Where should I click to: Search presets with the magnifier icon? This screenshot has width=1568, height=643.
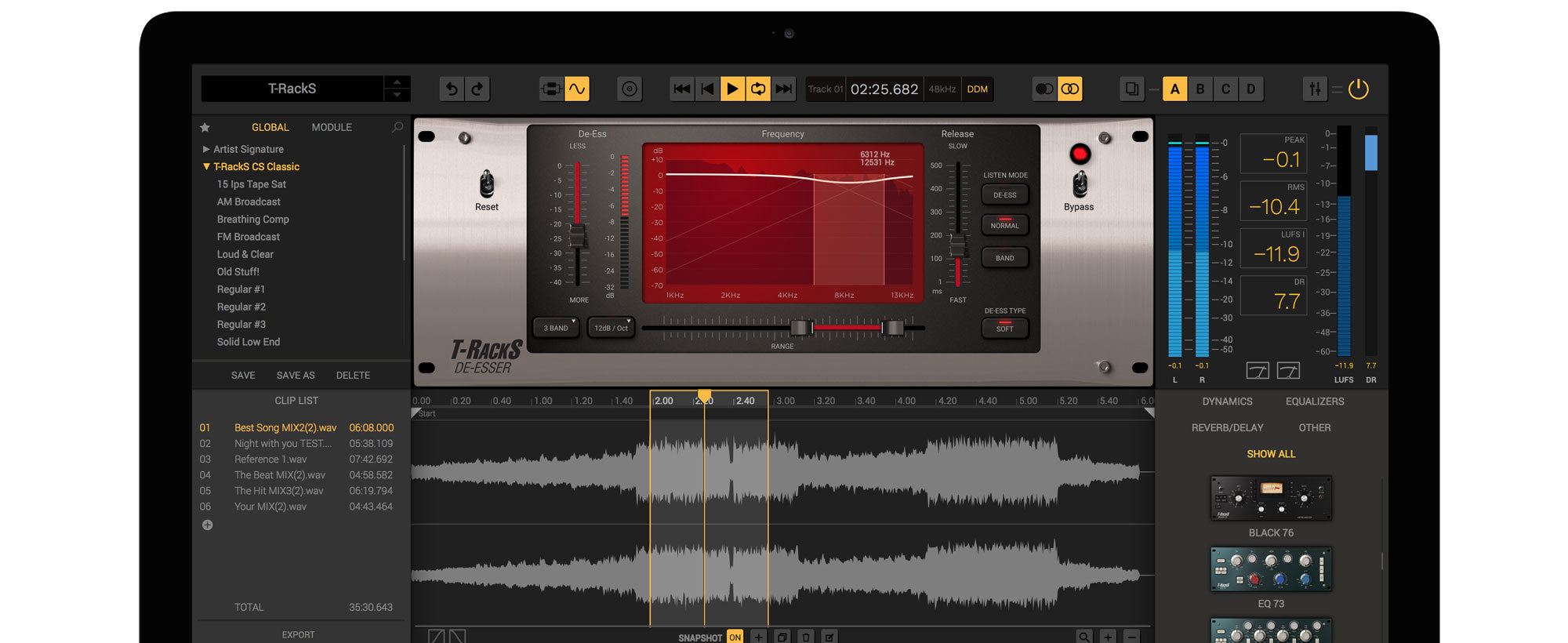pyautogui.click(x=397, y=127)
